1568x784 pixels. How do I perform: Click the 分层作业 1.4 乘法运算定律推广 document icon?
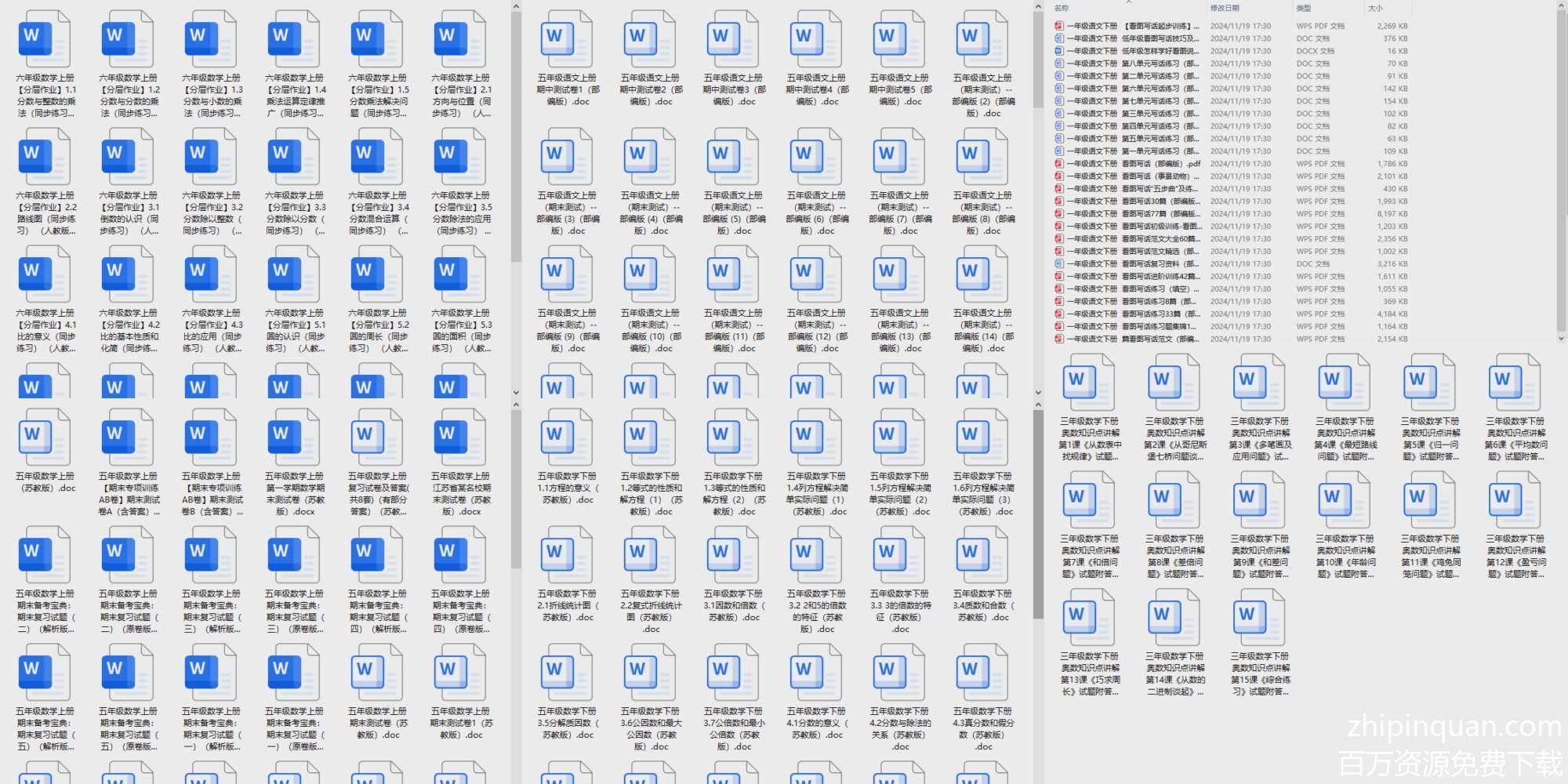point(295,38)
